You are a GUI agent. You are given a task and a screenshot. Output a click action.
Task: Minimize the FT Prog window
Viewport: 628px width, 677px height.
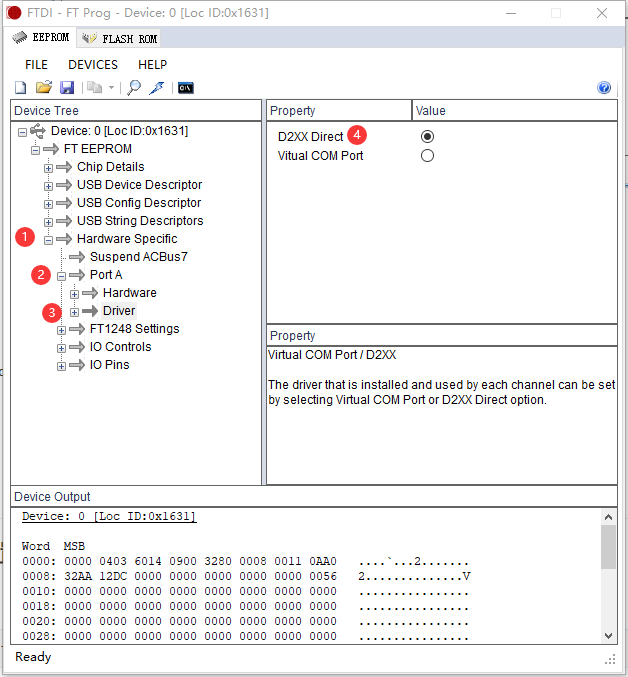511,13
